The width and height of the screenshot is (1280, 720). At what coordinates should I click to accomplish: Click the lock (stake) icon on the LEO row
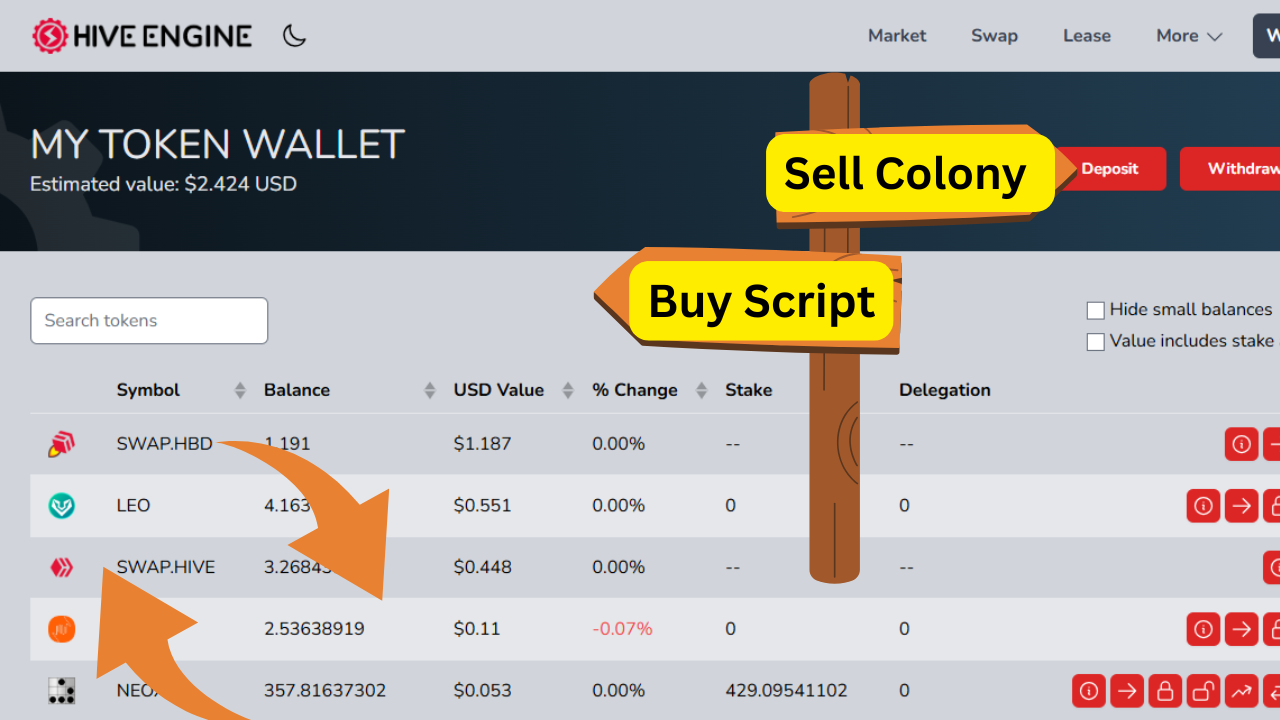pos(1279,506)
